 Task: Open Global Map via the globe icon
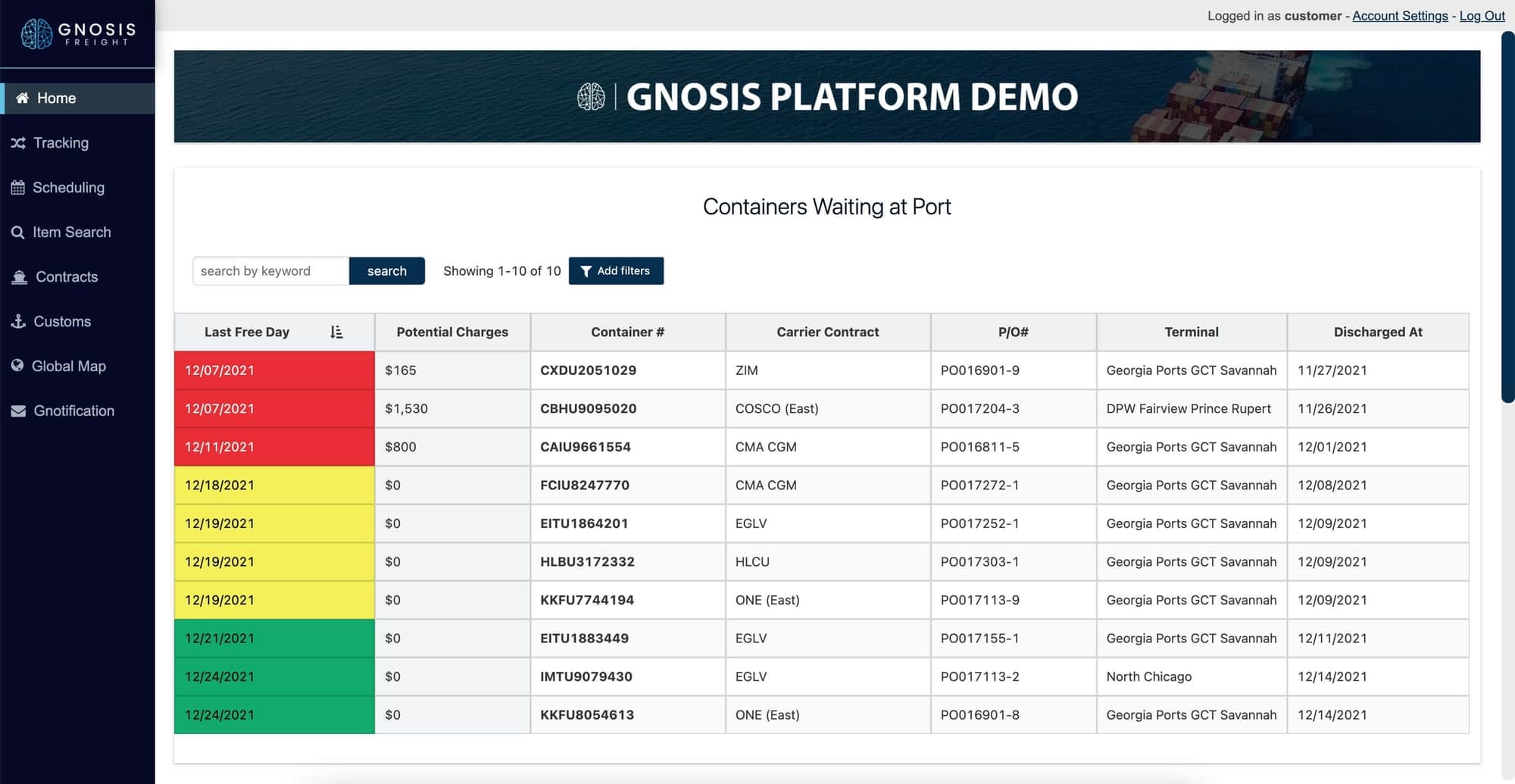click(x=18, y=366)
